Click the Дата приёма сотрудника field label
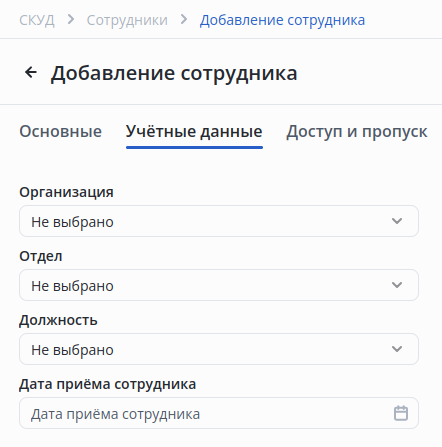The width and height of the screenshot is (442, 447). coord(107,384)
